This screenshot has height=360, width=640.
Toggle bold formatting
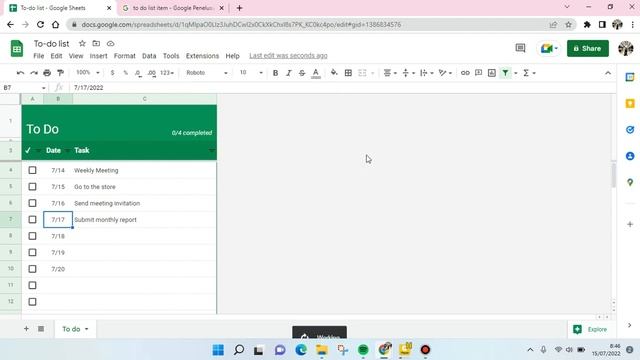pyautogui.click(x=276, y=73)
